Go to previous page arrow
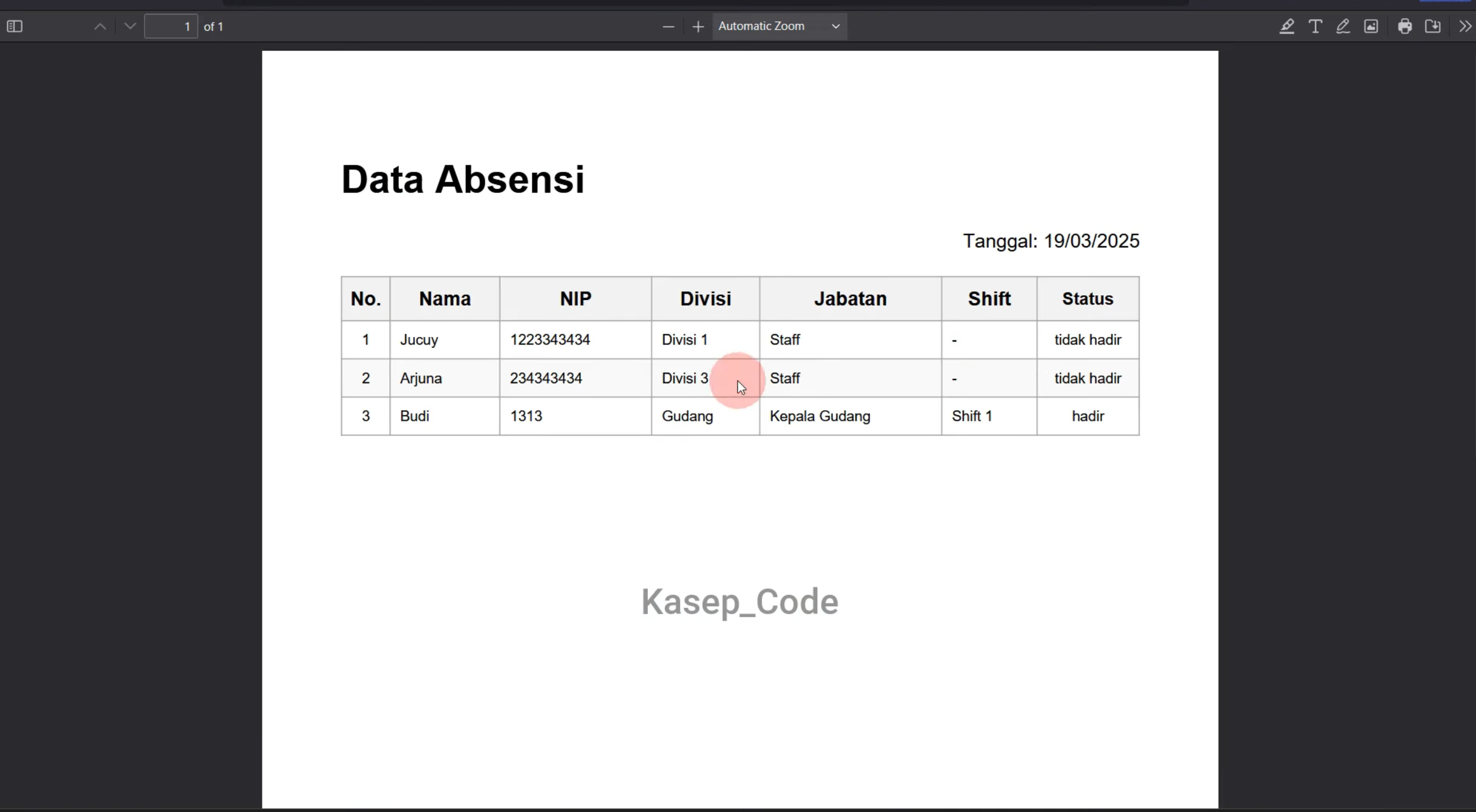The width and height of the screenshot is (1476, 812). tap(100, 27)
